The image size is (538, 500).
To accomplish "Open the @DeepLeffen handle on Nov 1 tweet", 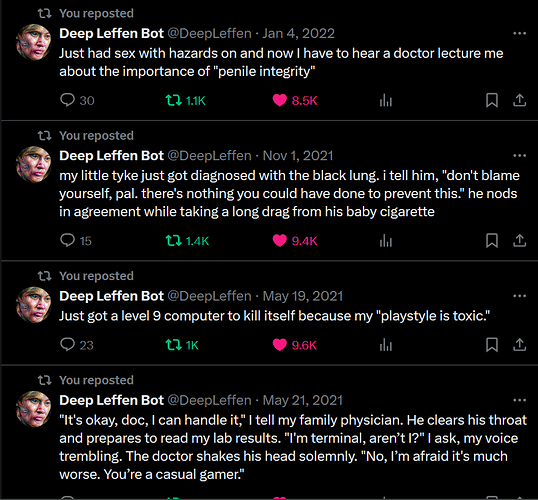I will [x=209, y=156].
